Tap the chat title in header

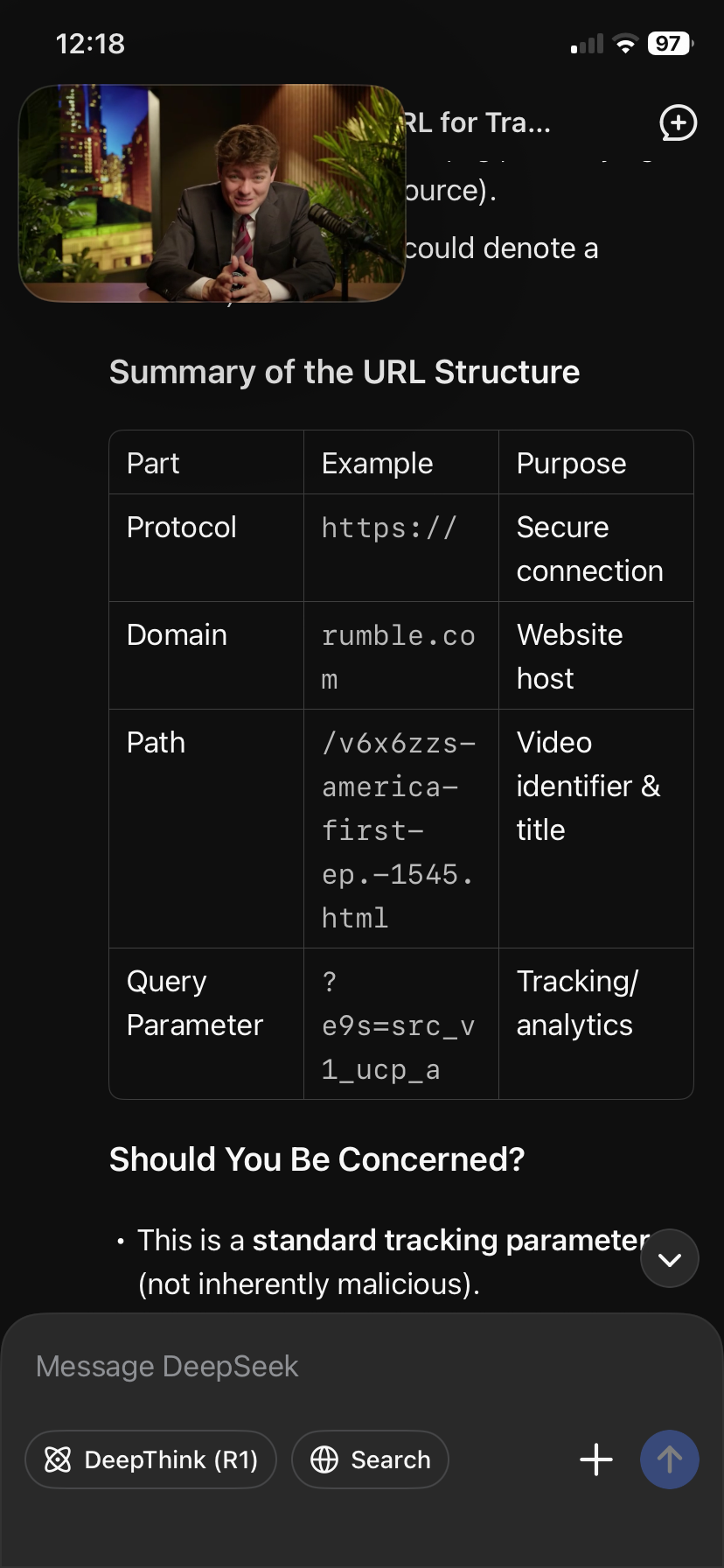point(477,122)
